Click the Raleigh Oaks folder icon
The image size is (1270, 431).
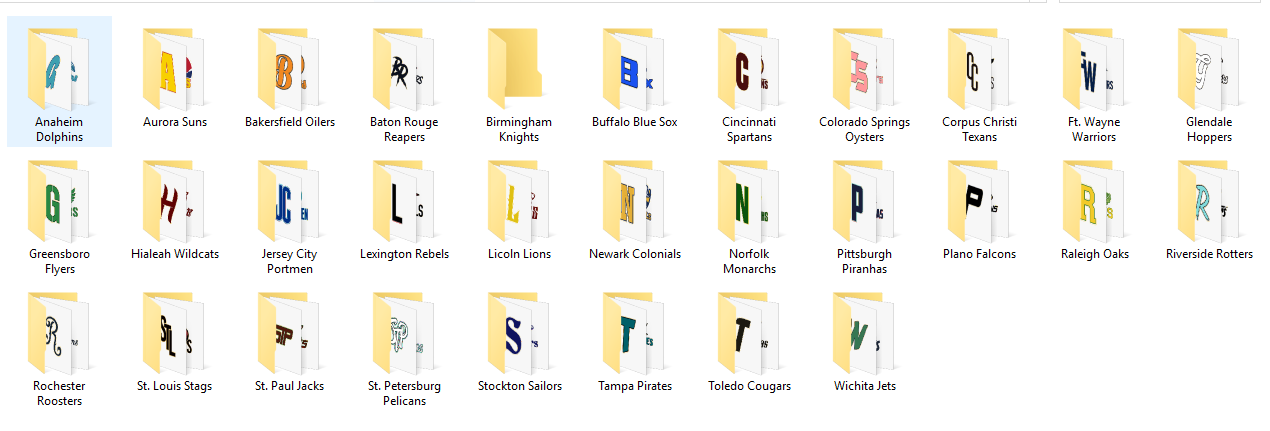coord(1094,201)
